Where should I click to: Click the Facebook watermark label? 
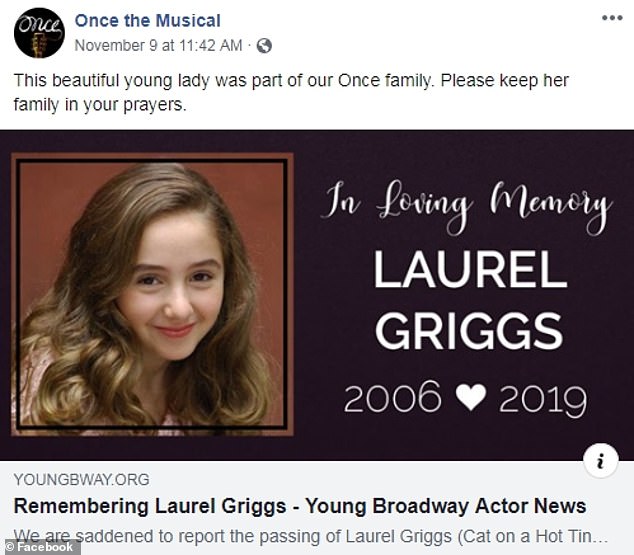[x=41, y=547]
